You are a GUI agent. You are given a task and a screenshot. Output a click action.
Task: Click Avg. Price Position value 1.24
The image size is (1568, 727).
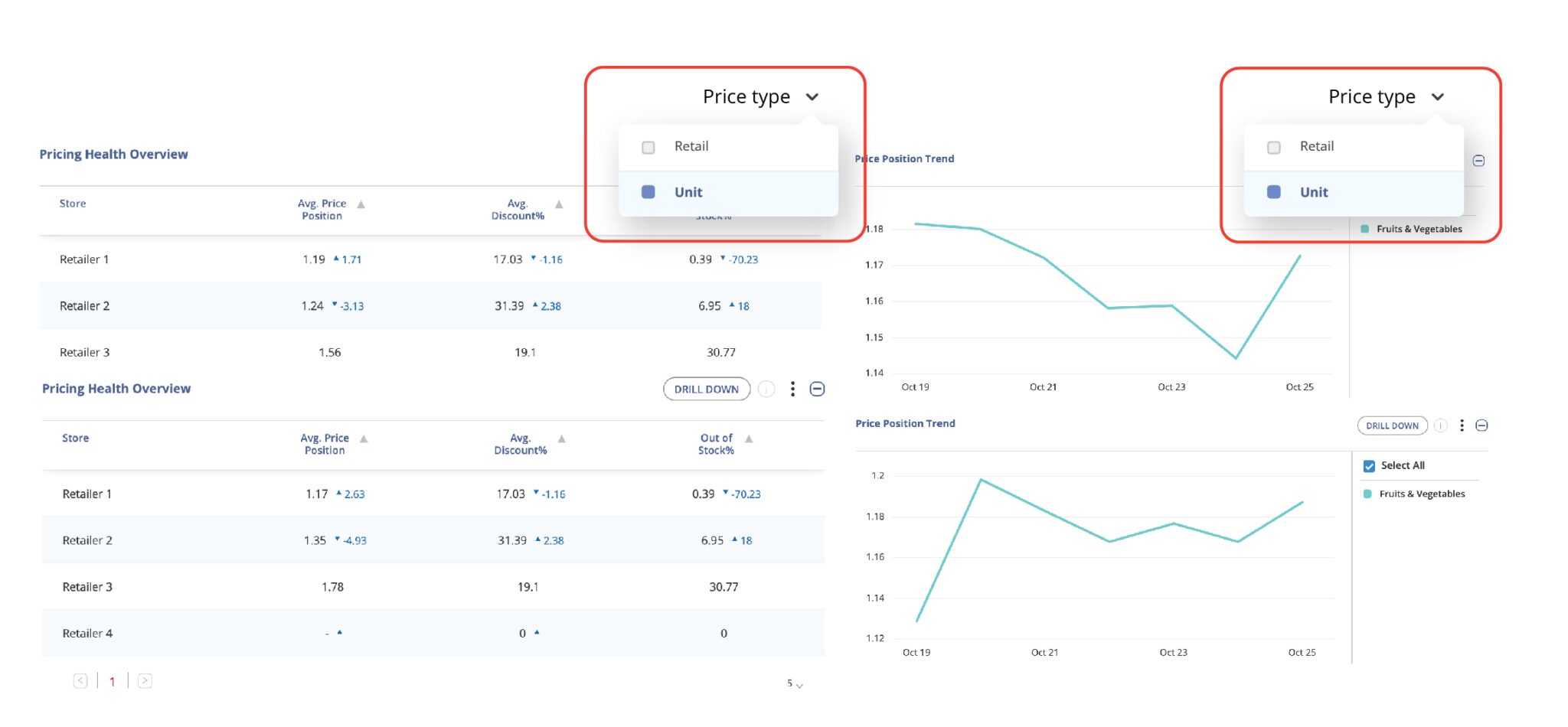312,306
